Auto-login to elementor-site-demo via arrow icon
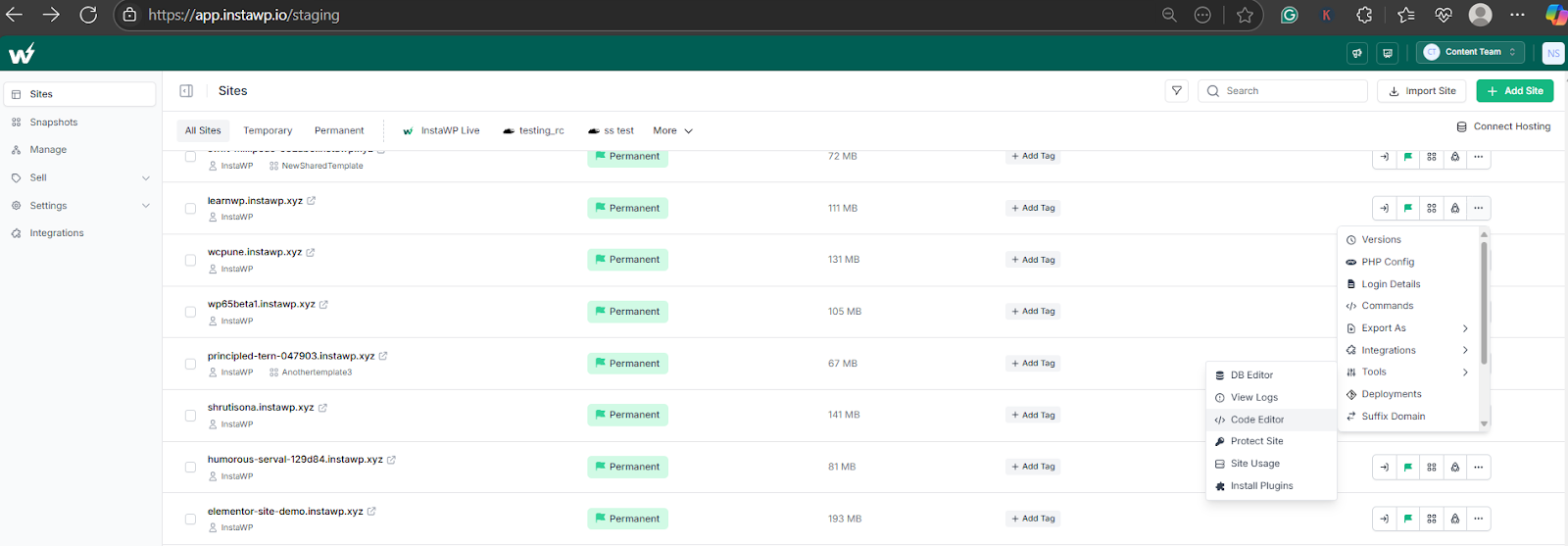The height and width of the screenshot is (546, 1568). pos(1384,519)
